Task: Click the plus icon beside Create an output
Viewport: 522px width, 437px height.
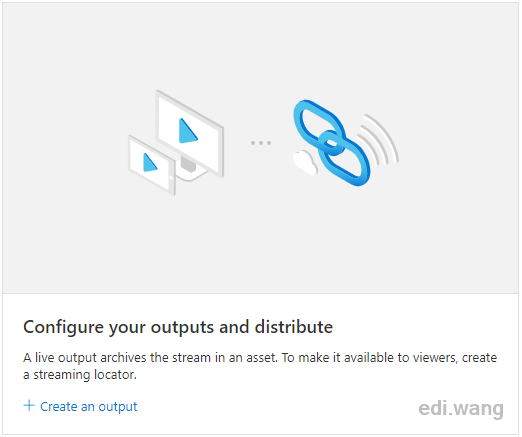Action: pyautogui.click(x=29, y=406)
